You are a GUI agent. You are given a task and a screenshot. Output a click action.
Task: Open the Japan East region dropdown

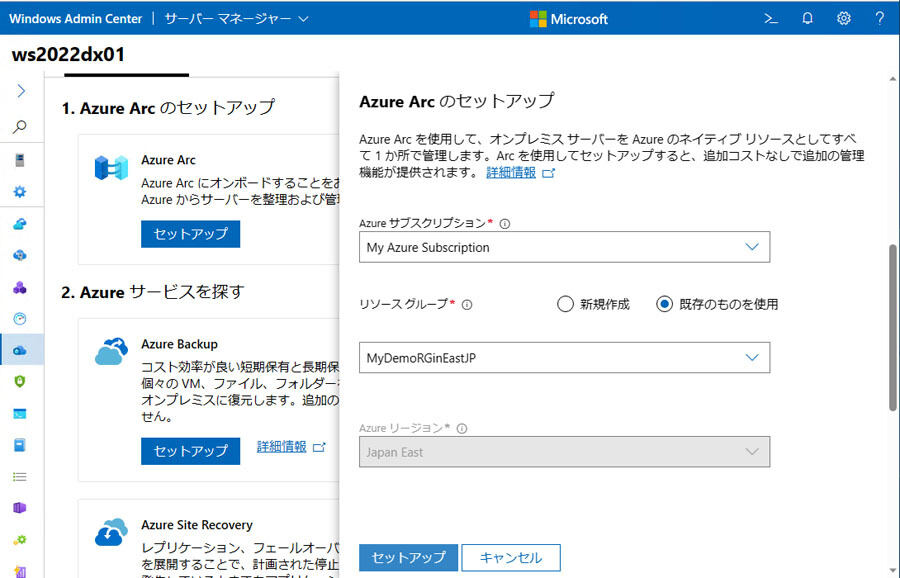point(564,452)
